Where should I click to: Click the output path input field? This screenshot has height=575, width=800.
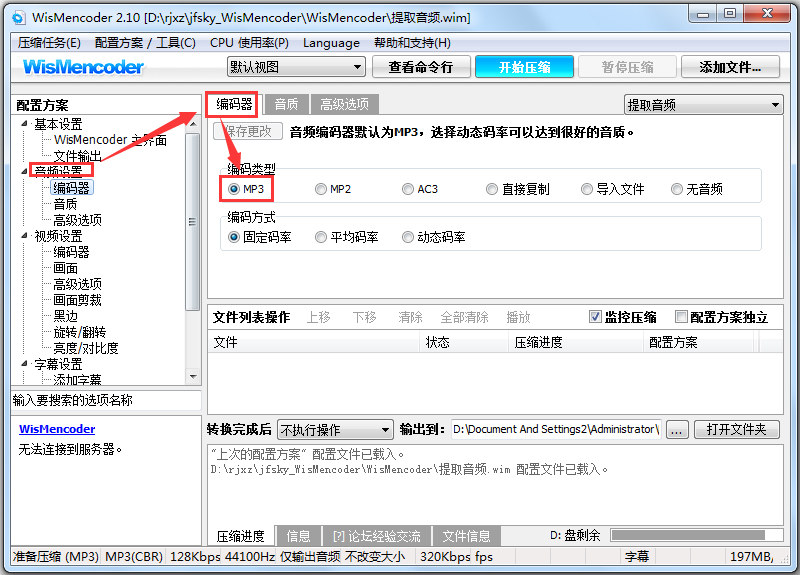556,430
